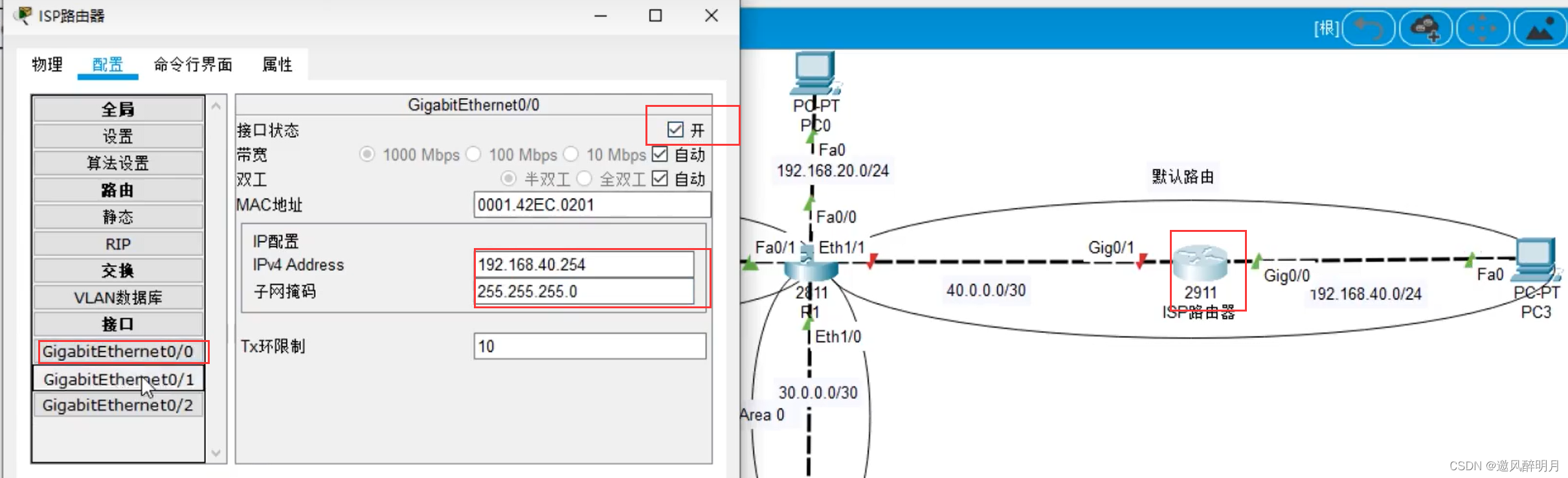Select the PC3 computer icon
Screen dimensions: 1568x478
click(x=1535, y=260)
